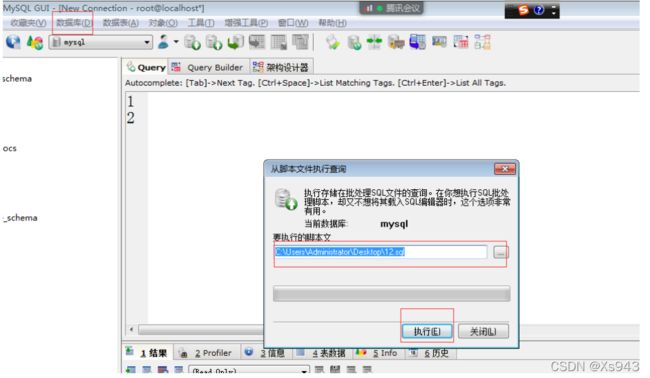Click inside the query editor on line 1
Image resolution: width=650 pixels, height=378 pixels.
390,101
